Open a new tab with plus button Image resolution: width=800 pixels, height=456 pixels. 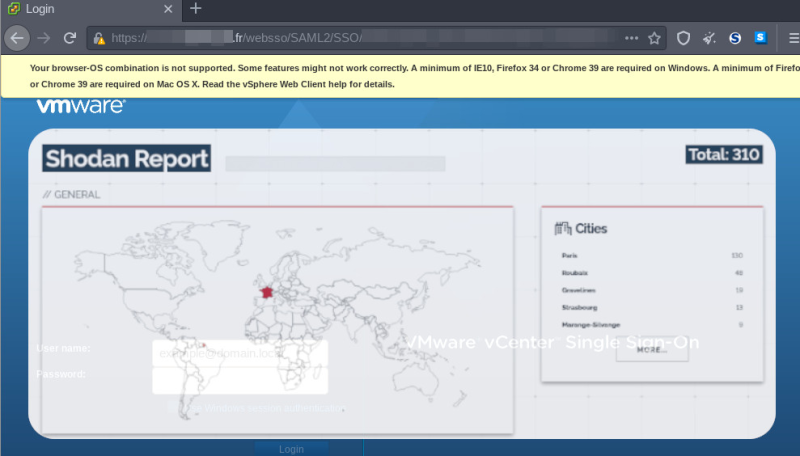tap(196, 9)
